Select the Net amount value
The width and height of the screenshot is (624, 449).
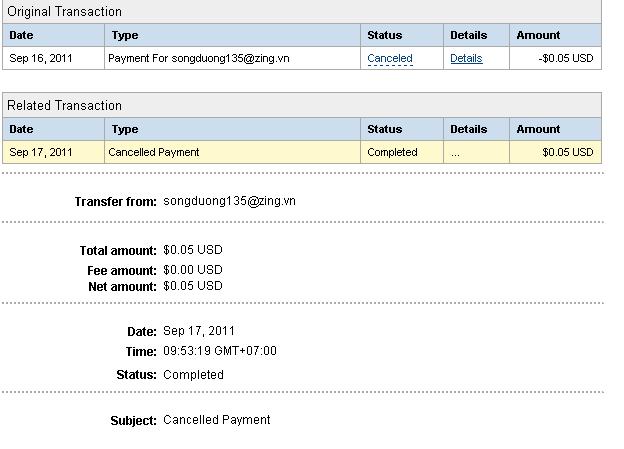(193, 286)
